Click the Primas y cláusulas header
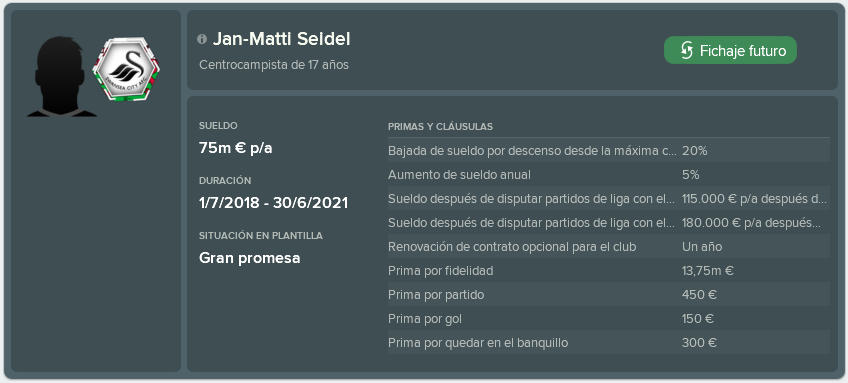The height and width of the screenshot is (383, 848). pyautogui.click(x=440, y=127)
